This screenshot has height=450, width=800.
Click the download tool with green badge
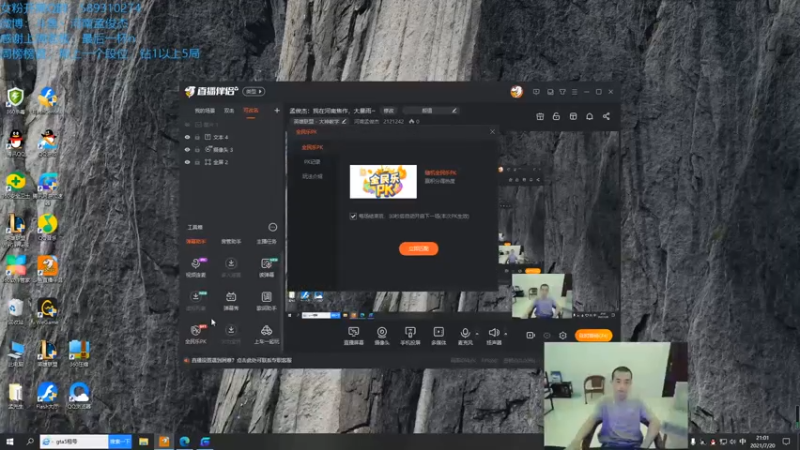pos(195,301)
